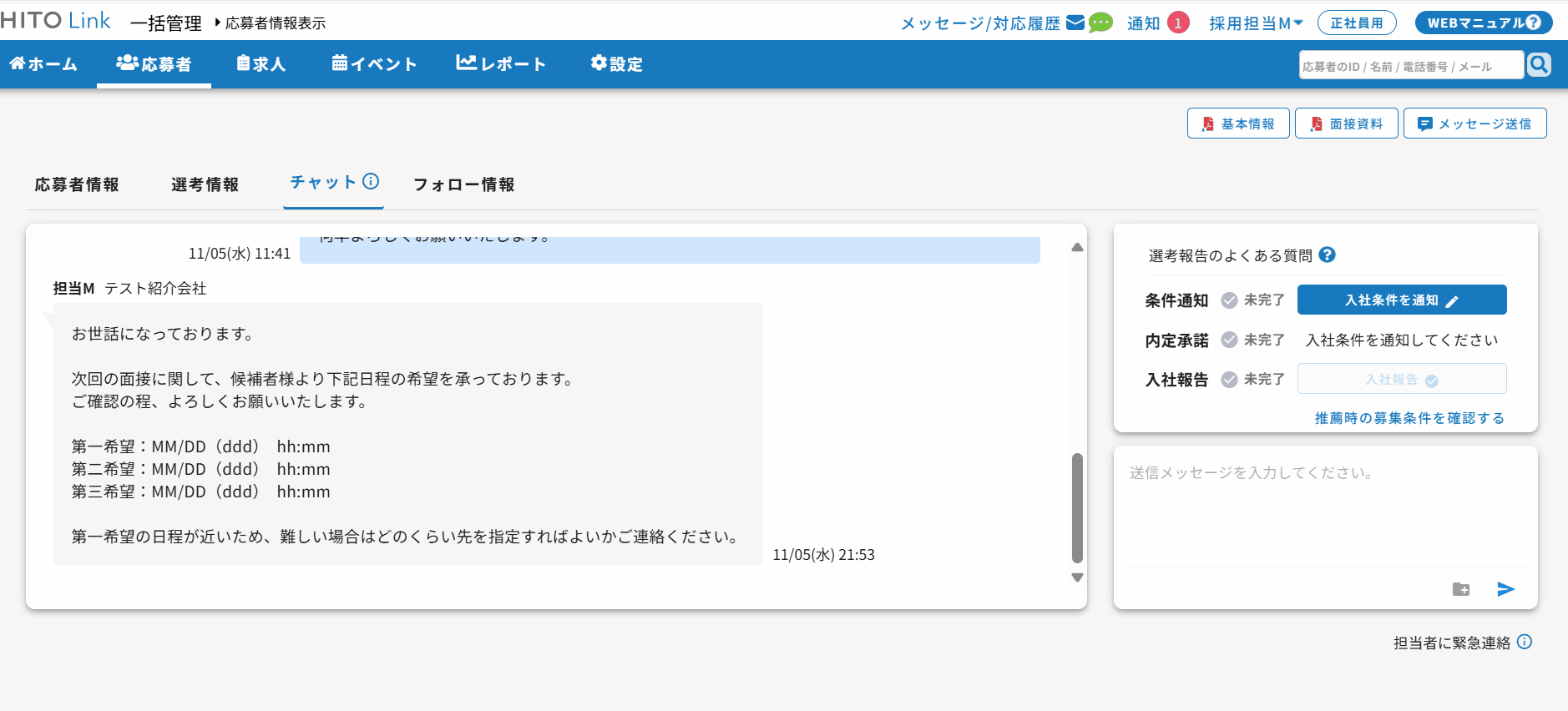The height and width of the screenshot is (711, 1568).
Task: Click the 第三希望 schedule line
Action: coord(200,492)
